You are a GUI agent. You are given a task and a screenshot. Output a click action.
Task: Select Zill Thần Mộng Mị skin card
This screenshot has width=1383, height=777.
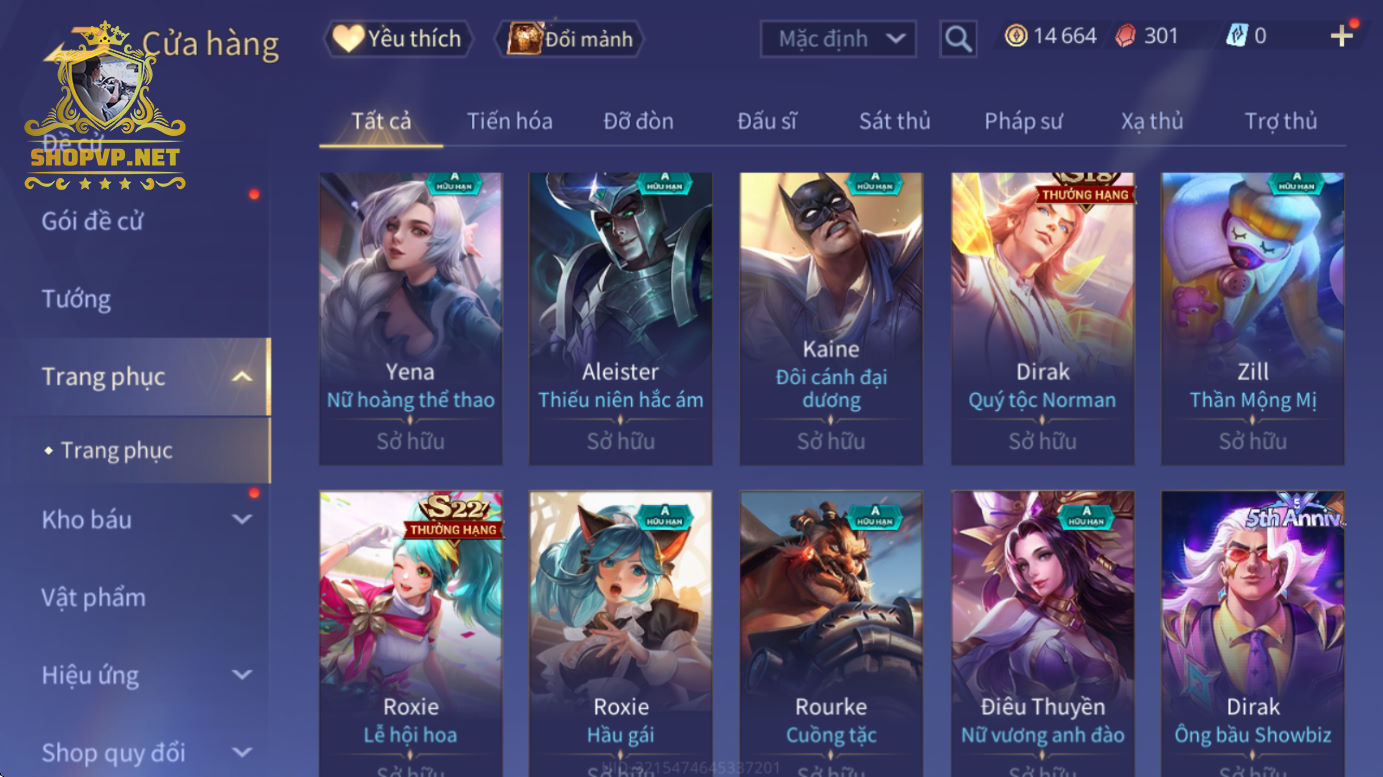tap(1252, 319)
